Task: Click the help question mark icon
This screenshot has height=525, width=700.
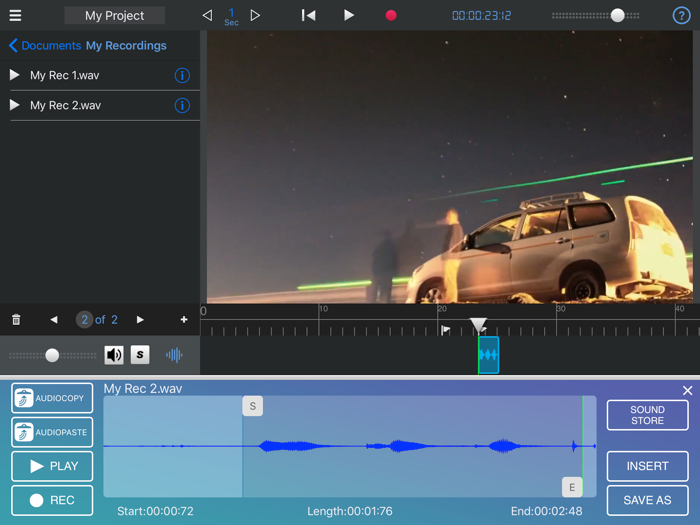Action: [681, 16]
